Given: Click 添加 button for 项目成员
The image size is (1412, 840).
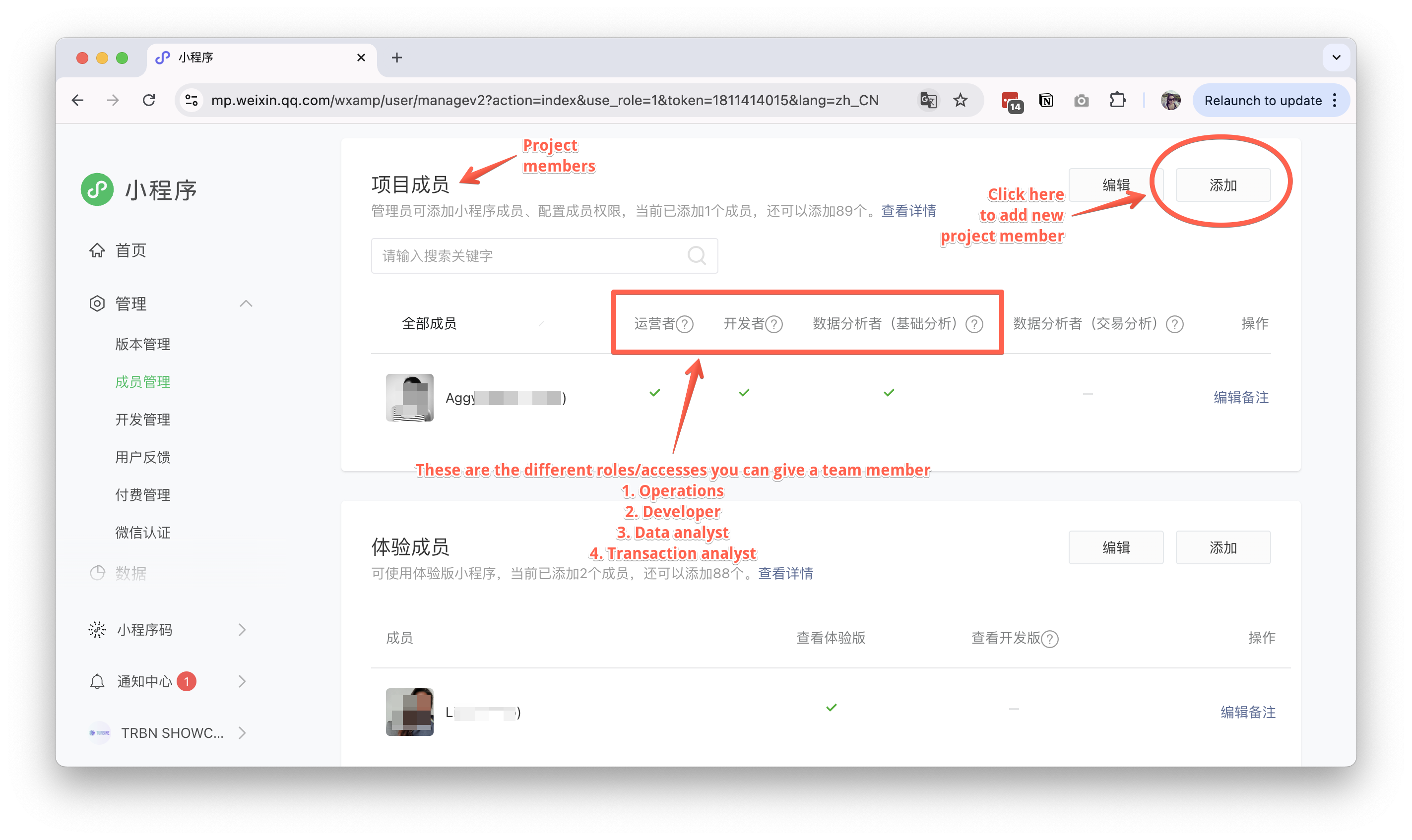Looking at the screenshot, I should click(x=1222, y=185).
